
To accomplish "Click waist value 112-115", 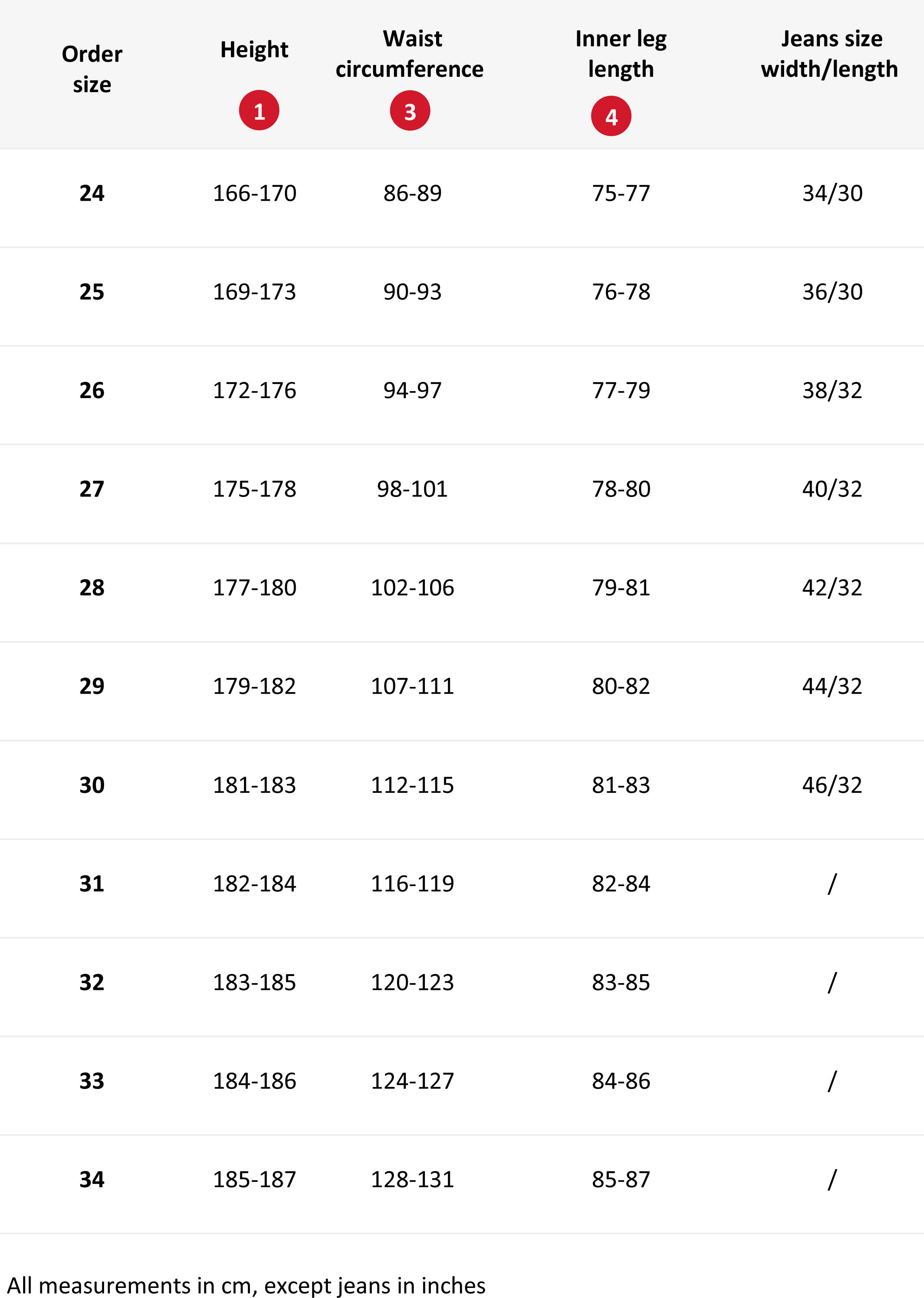I will click(x=413, y=785).
